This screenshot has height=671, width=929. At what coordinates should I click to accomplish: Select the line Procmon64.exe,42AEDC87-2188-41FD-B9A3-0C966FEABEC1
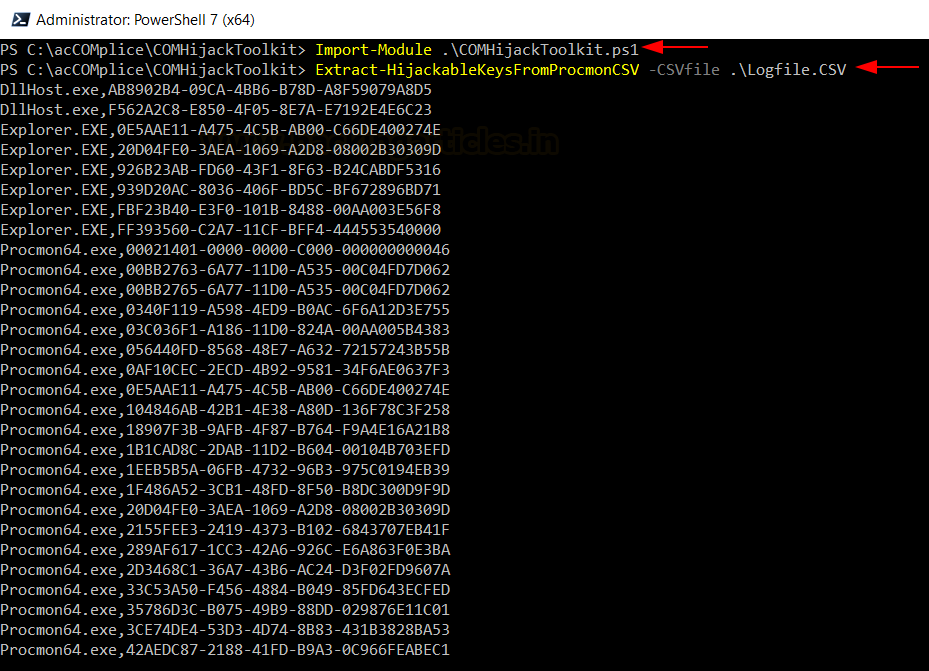225,650
